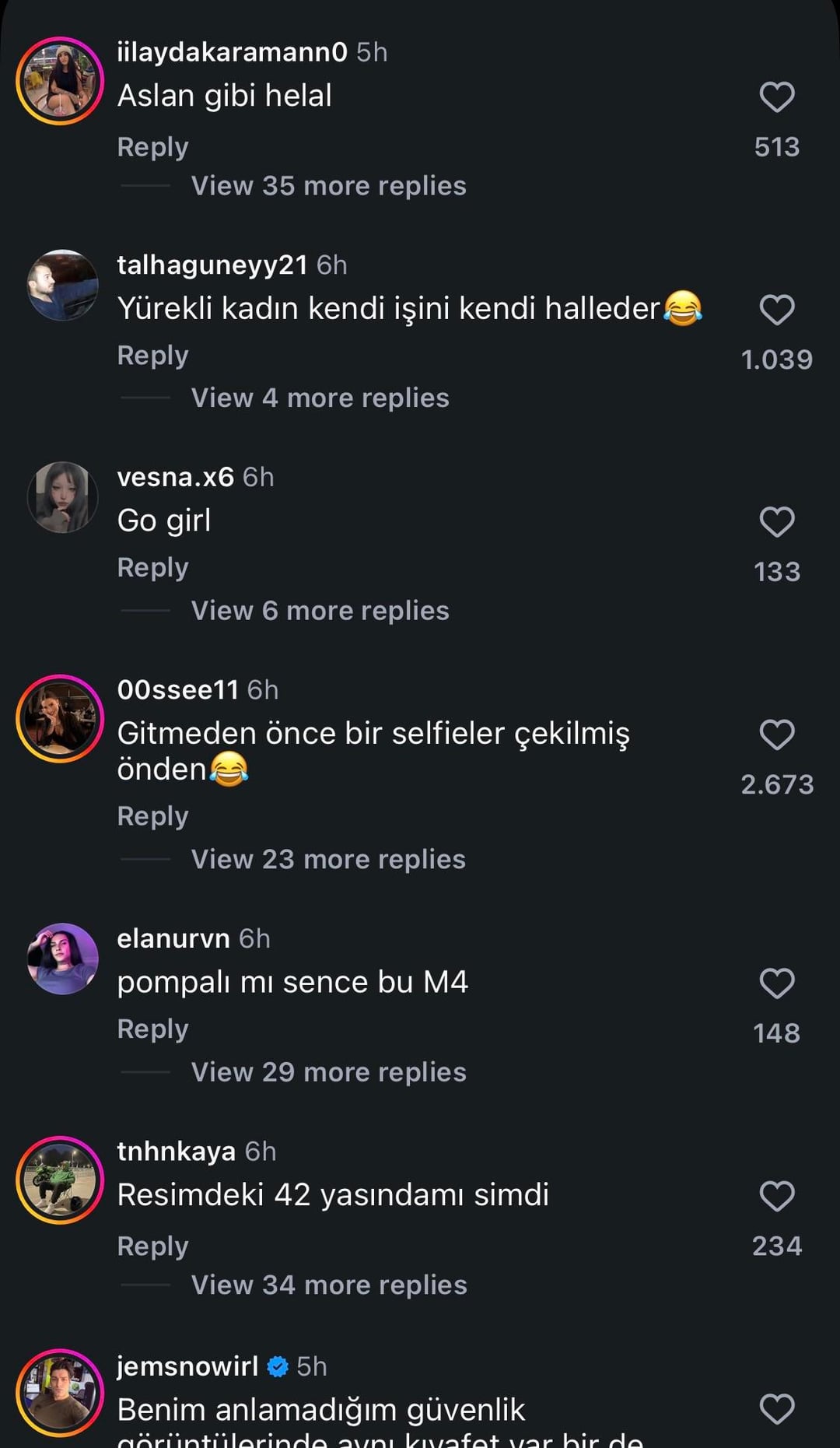This screenshot has width=840, height=1448.
Task: Tap heart on jemsnowirl's comment
Action: [776, 1408]
